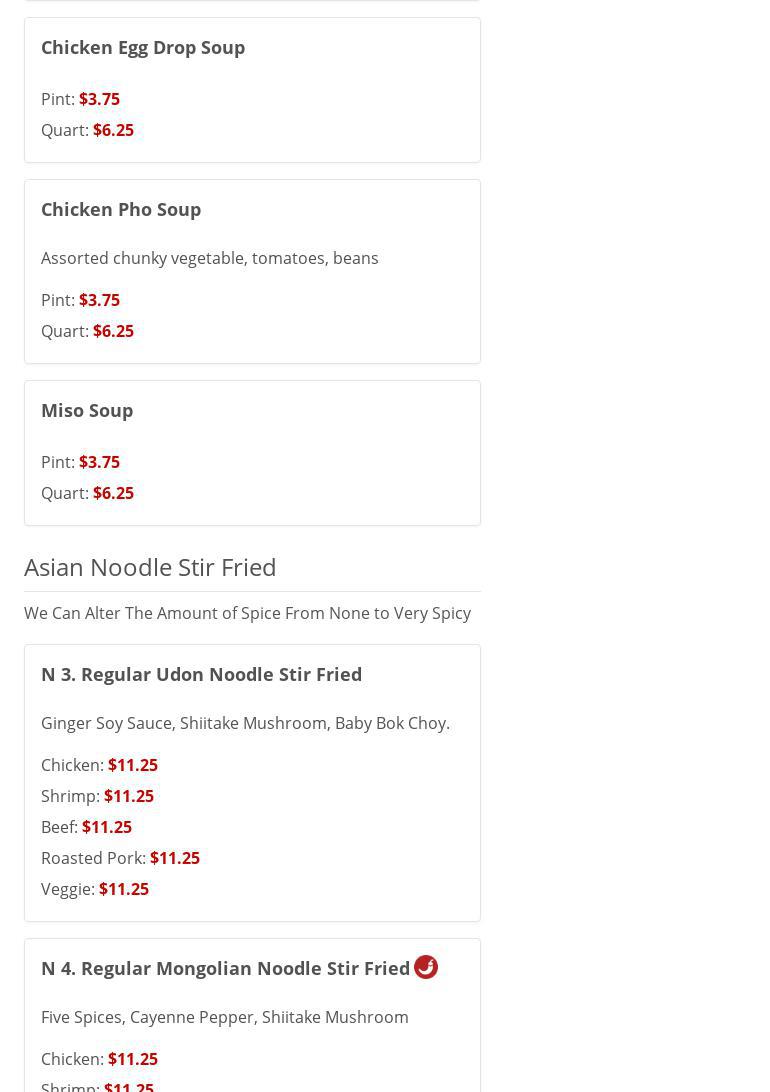Click the Asian Noodle Stir Fried heading
770x1092 pixels.
pos(150,567)
